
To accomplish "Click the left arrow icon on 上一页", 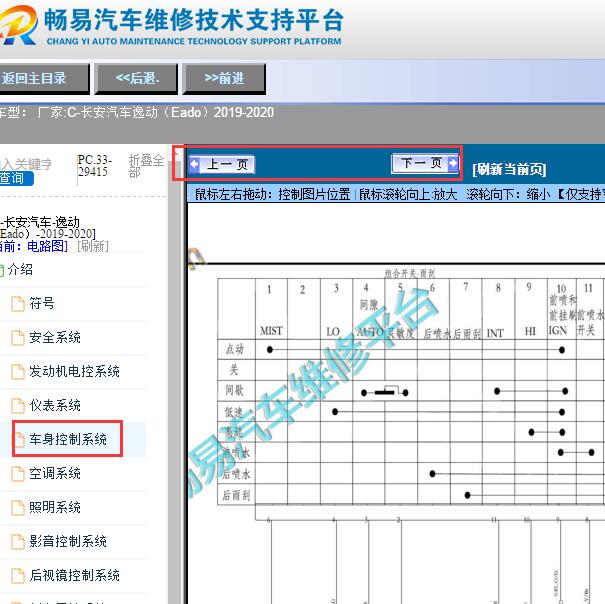I will 194,164.
